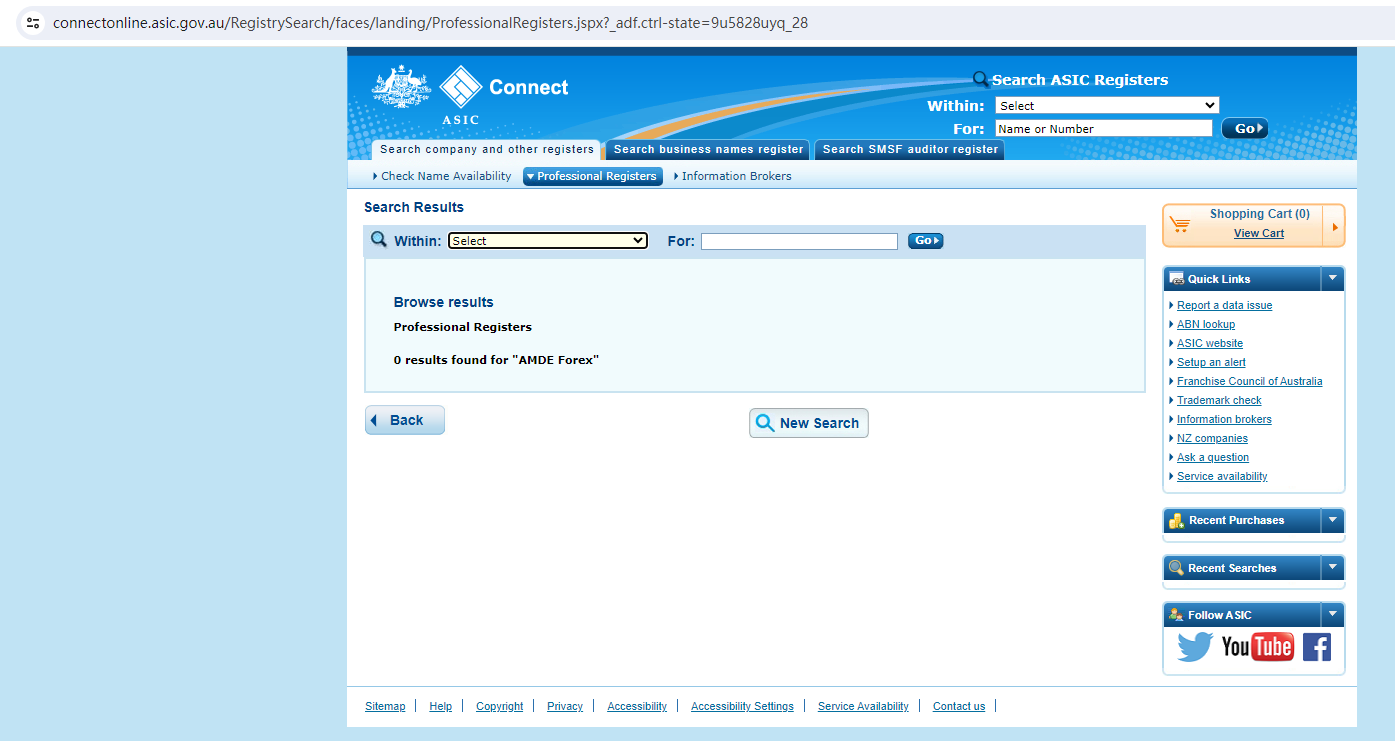Open Report a data issue link
Screen dimensions: 1395x741
click(1224, 305)
